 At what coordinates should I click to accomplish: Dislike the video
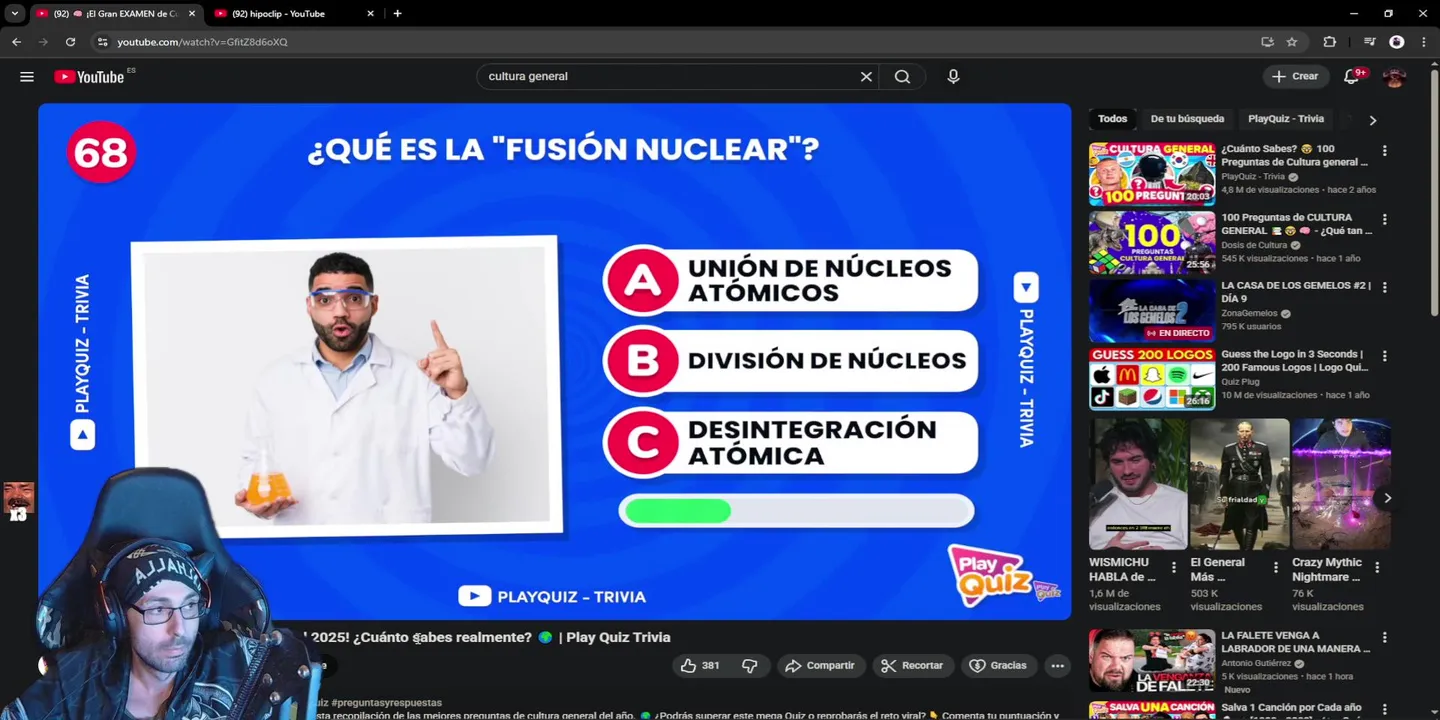[x=750, y=666]
